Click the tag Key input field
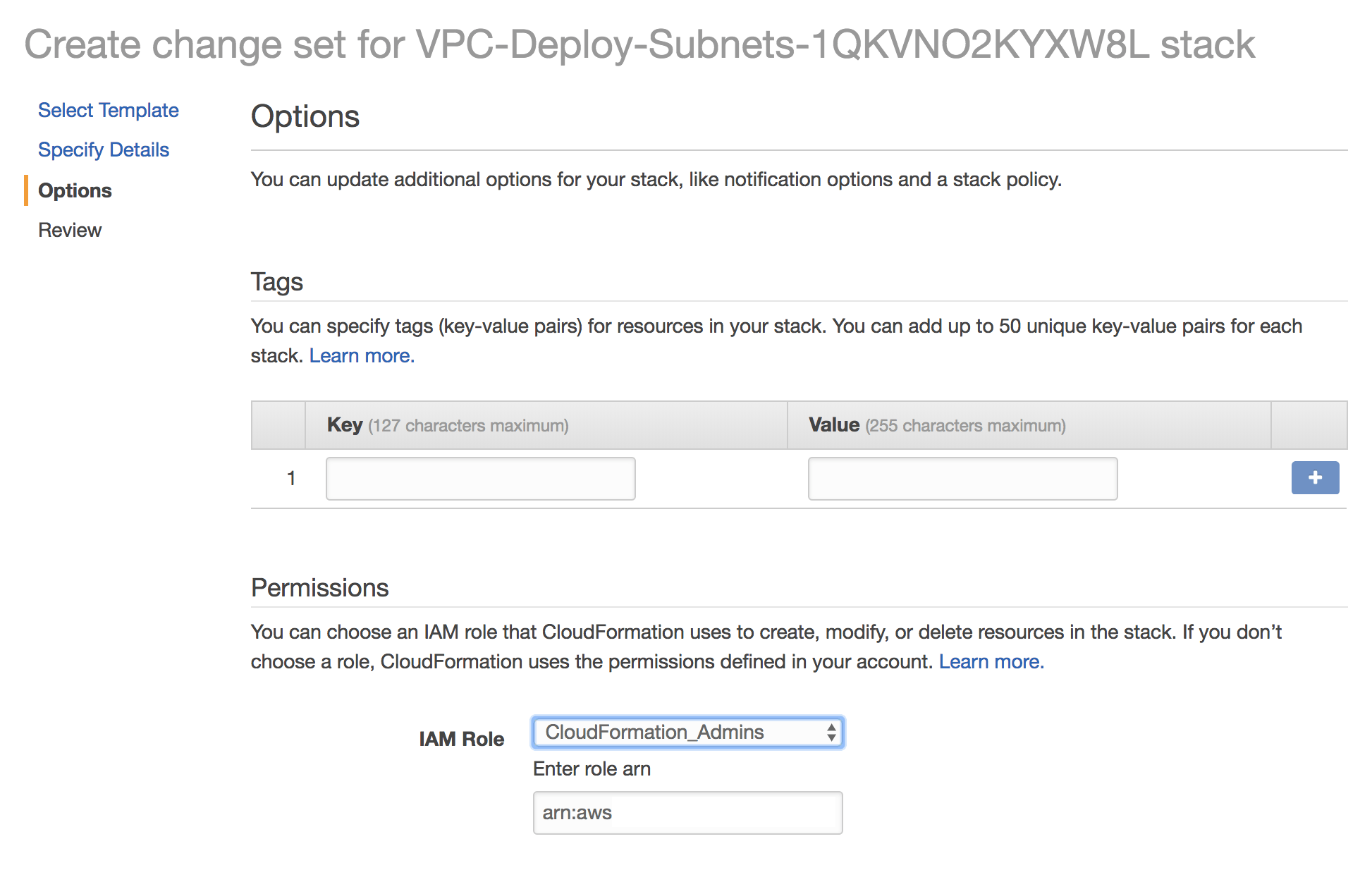1372x870 pixels. tap(480, 478)
